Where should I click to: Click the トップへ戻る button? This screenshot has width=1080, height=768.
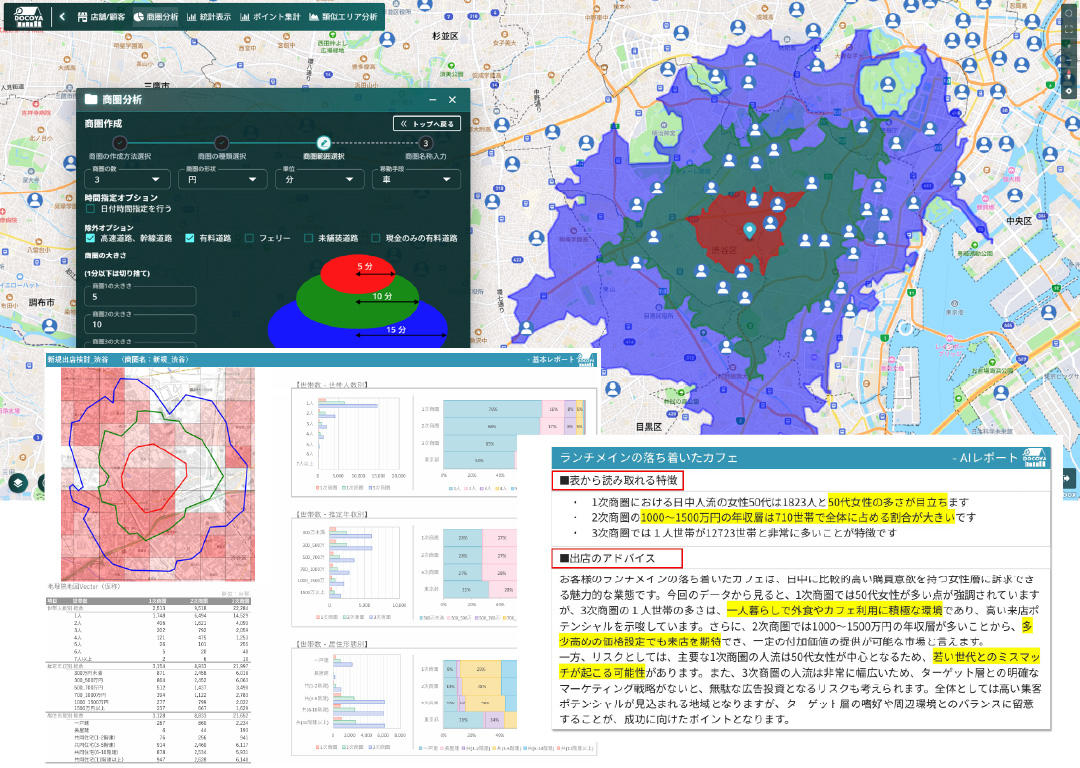pos(427,124)
